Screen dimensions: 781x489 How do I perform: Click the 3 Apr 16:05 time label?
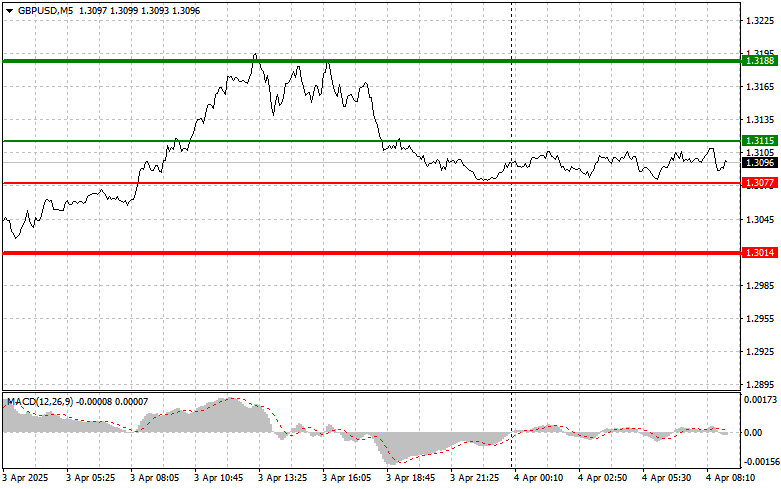pos(346,478)
